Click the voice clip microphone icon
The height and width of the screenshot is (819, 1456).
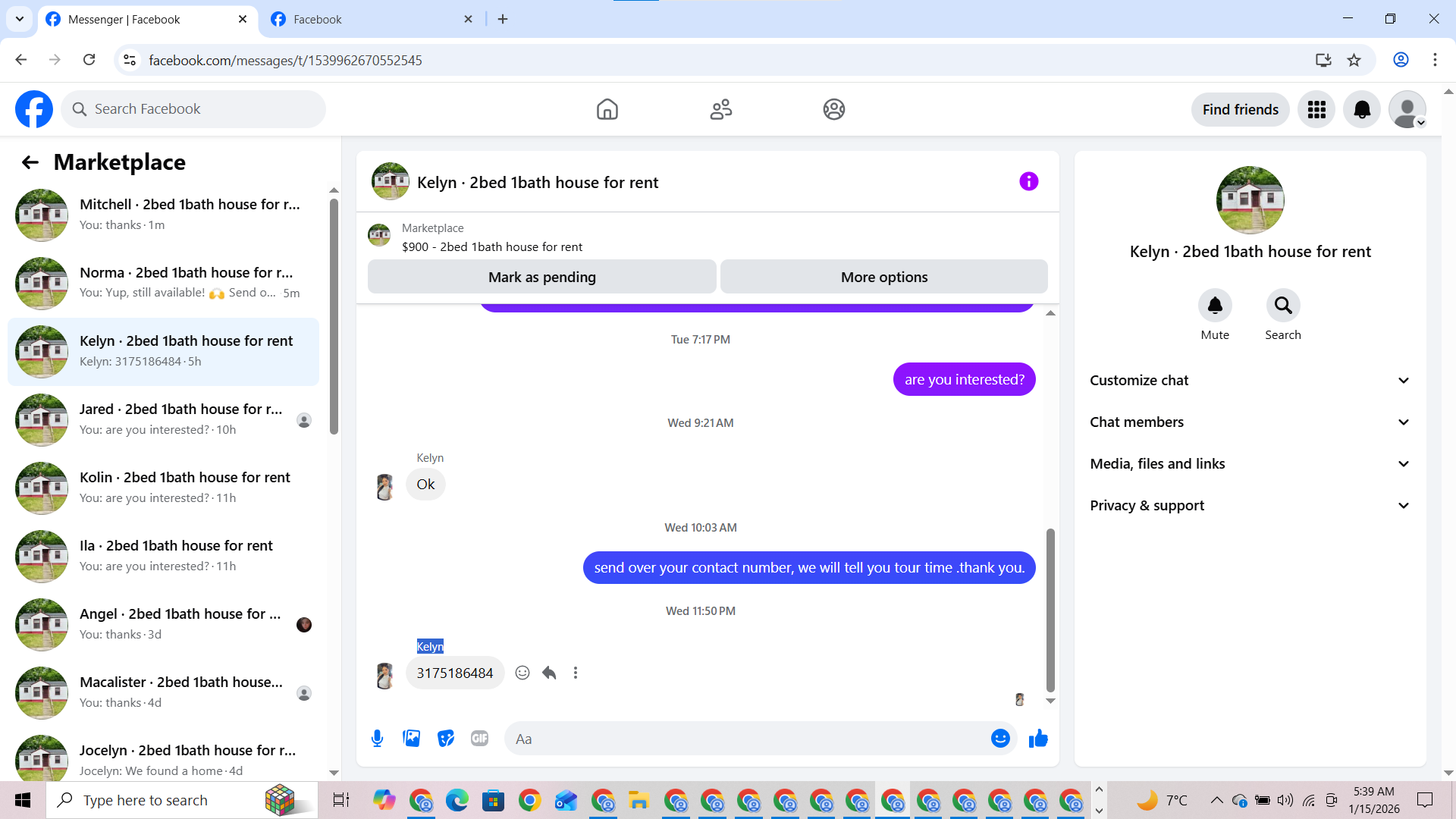(377, 739)
